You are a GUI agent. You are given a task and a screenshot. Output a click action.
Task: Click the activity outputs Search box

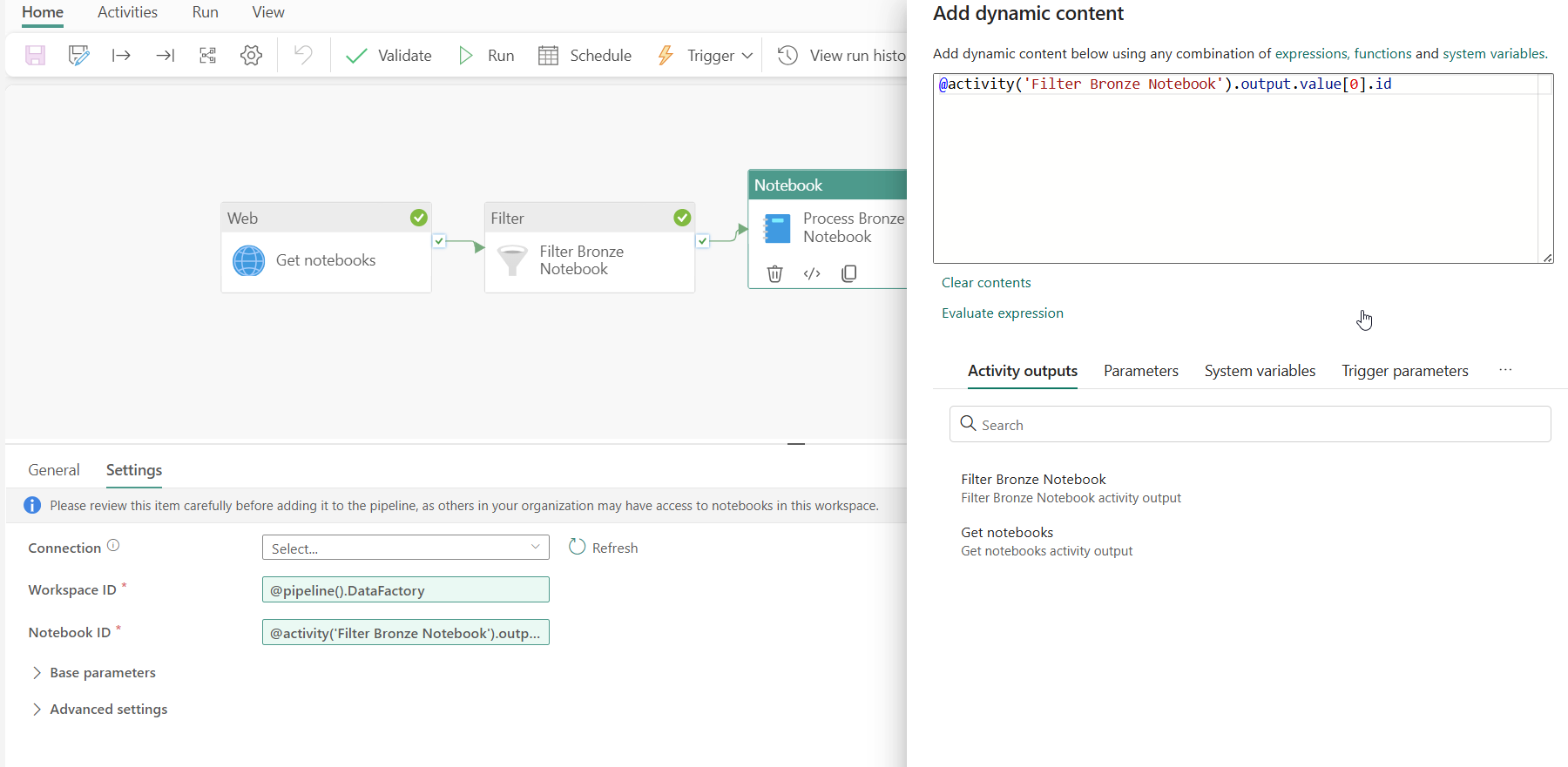point(1250,424)
